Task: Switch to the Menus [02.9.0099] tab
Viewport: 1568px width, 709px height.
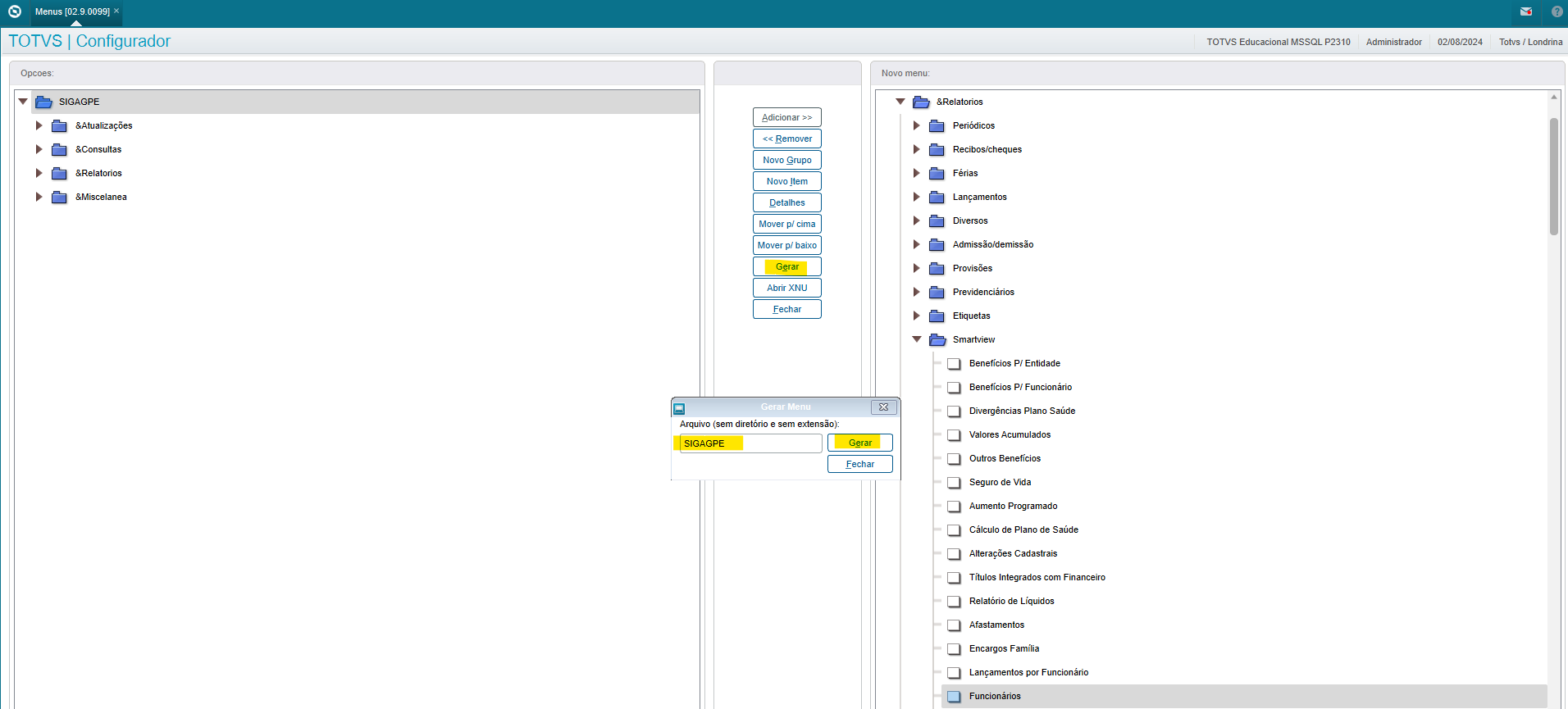Action: 72,11
